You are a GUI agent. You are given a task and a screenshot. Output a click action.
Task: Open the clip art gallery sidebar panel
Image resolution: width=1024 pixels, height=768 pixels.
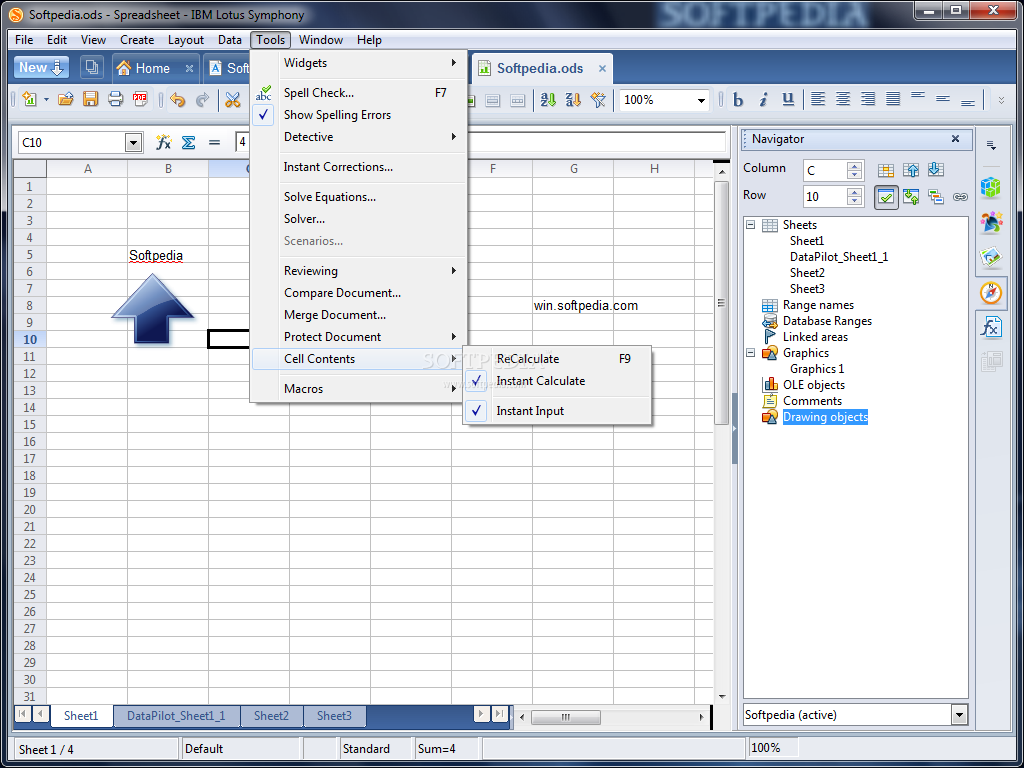991,257
